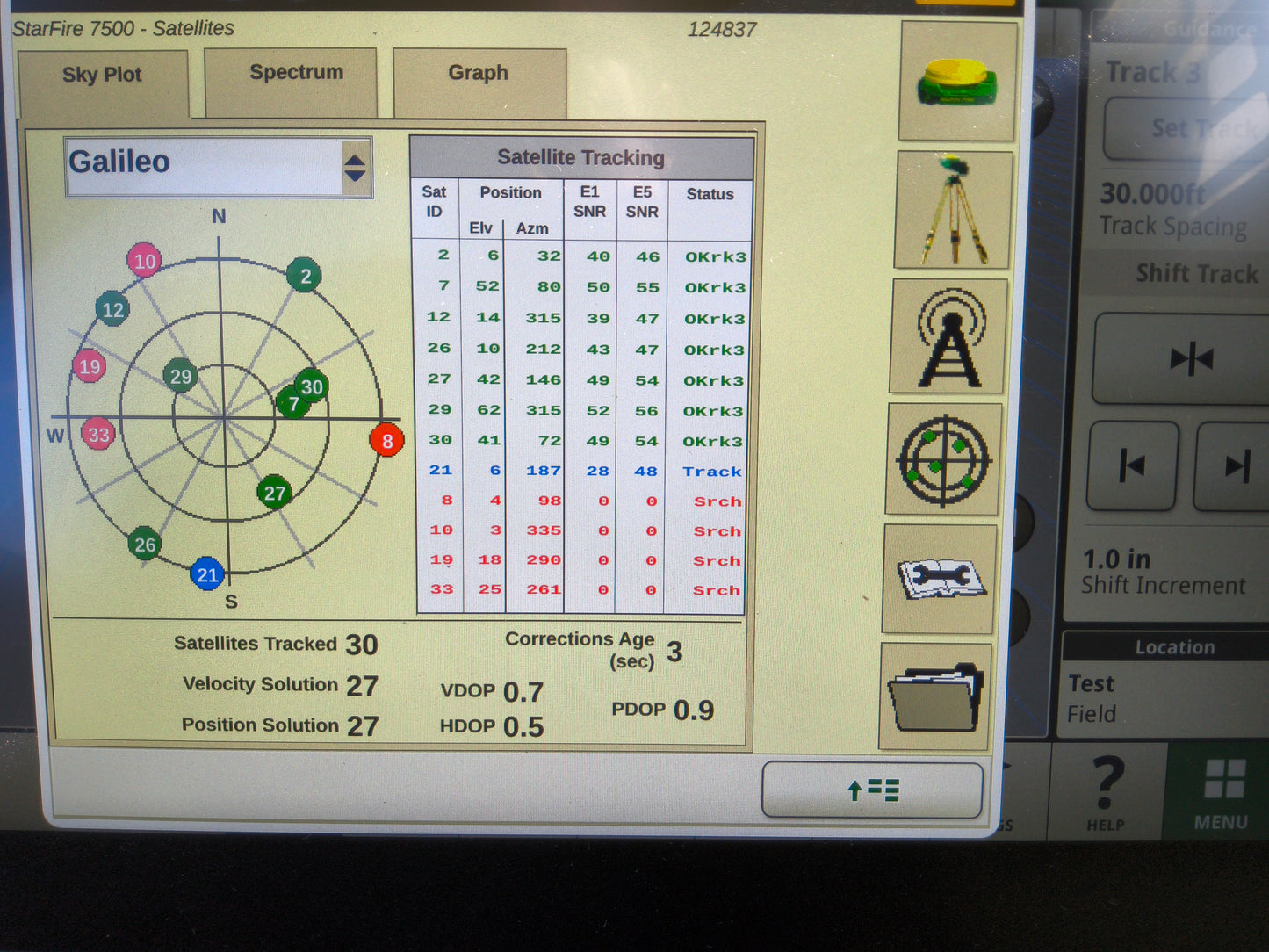1269x952 pixels.
Task: Click the down arrow on constellation spinner
Action: tap(354, 174)
